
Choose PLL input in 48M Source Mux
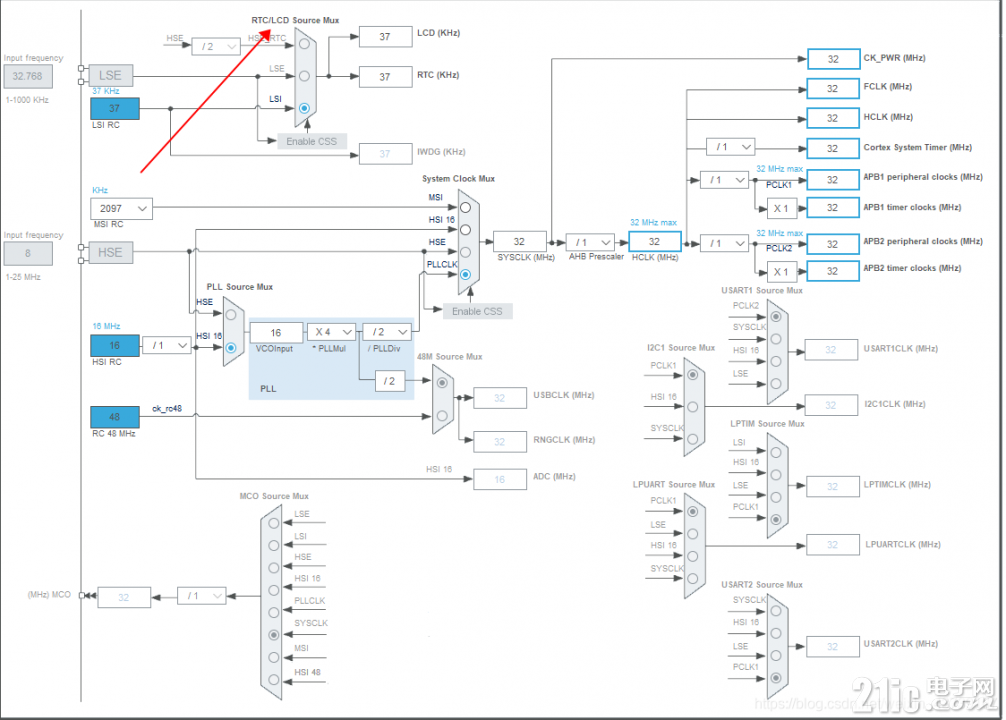[x=442, y=382]
